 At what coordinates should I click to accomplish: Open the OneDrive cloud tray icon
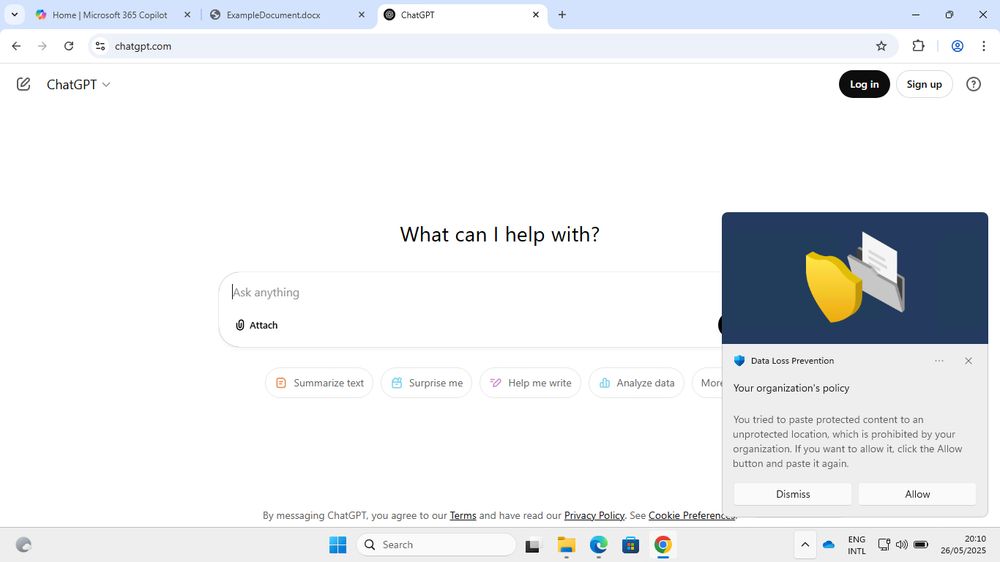[828, 545]
